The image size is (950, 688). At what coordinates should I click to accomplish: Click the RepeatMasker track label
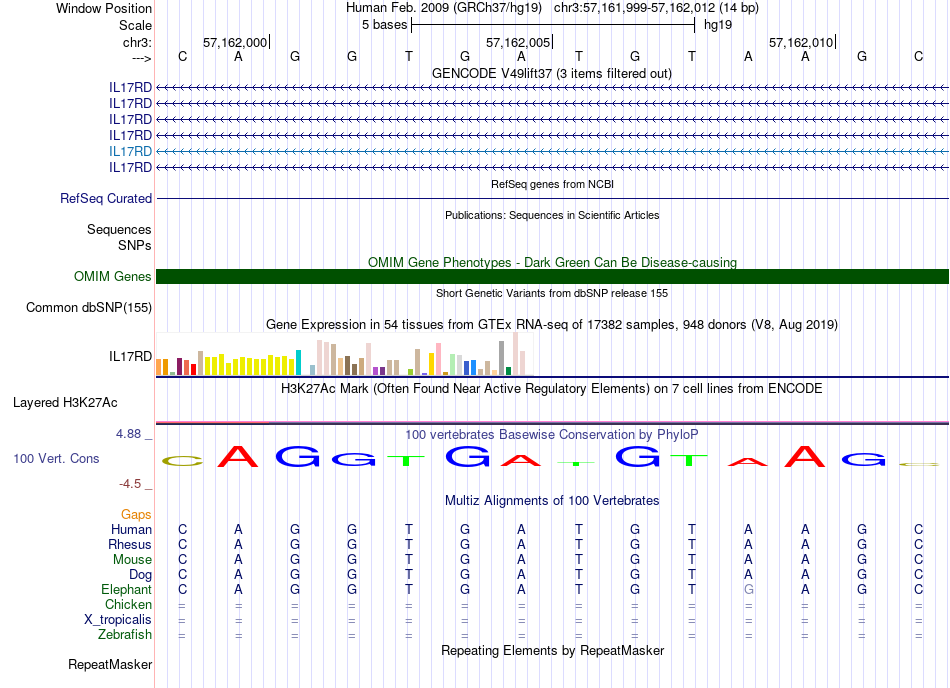click(110, 664)
